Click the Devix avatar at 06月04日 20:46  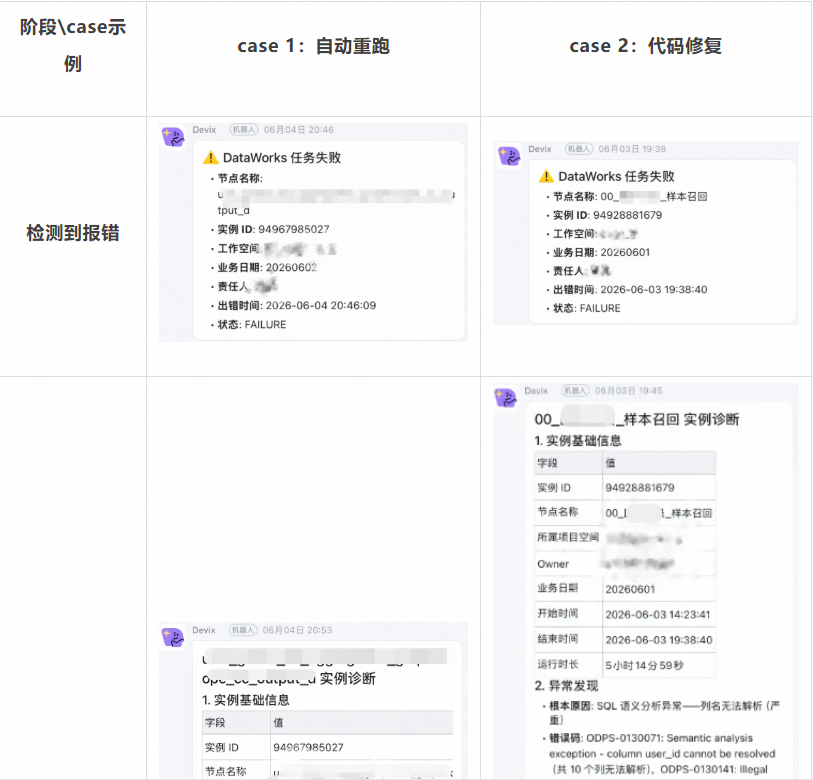173,138
